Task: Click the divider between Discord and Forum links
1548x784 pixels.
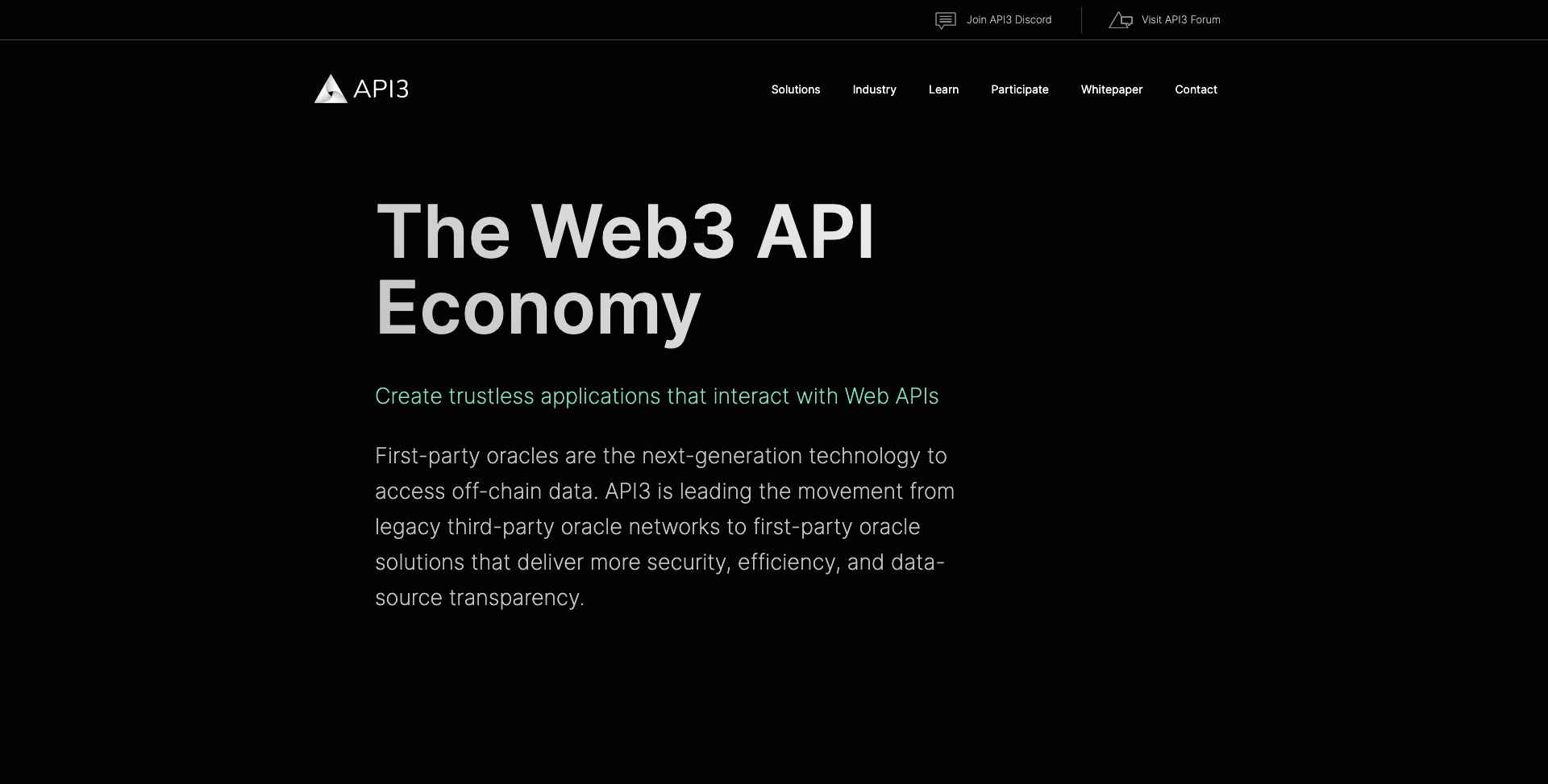Action: (x=1082, y=19)
